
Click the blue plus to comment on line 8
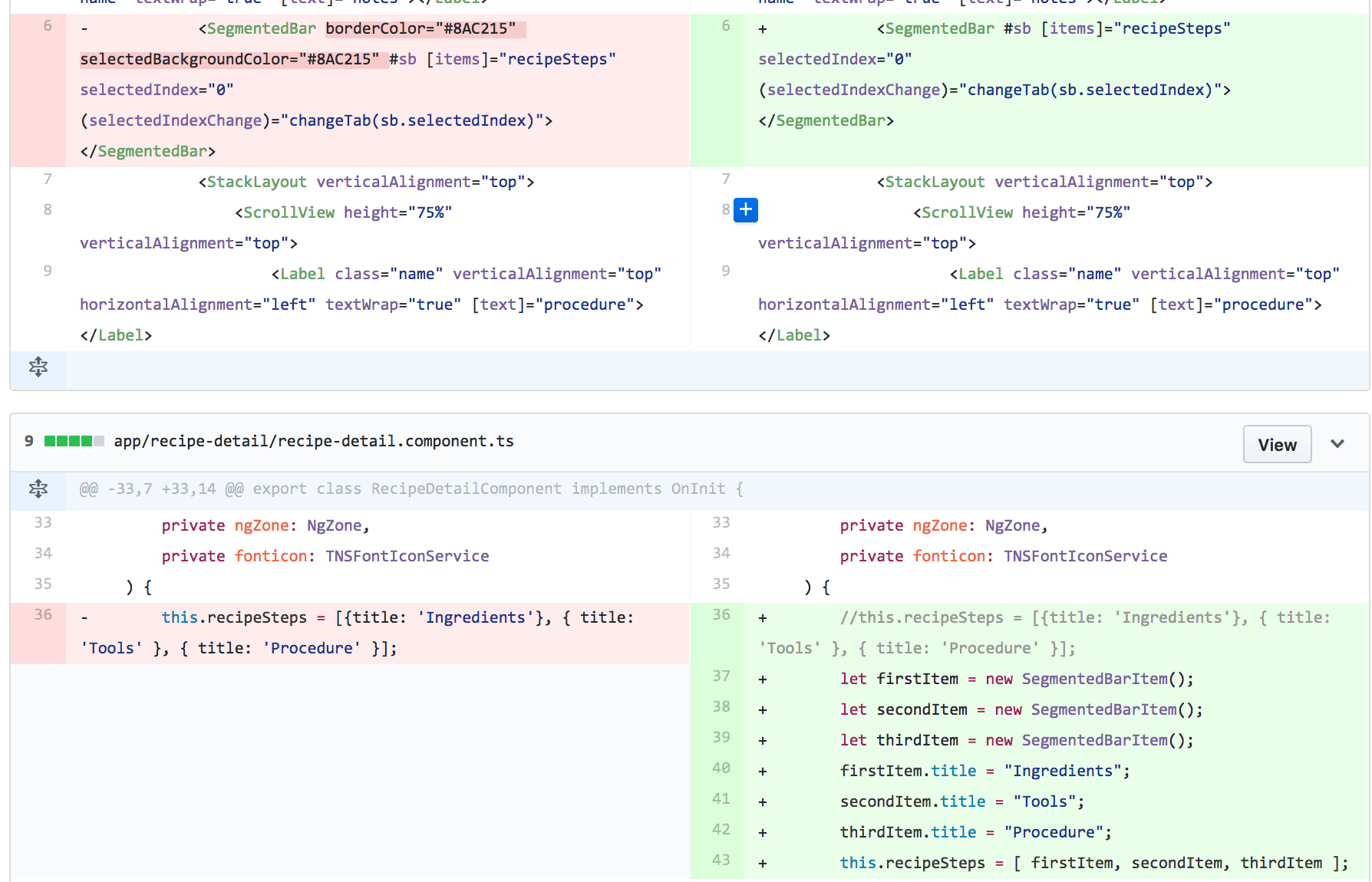pos(745,209)
